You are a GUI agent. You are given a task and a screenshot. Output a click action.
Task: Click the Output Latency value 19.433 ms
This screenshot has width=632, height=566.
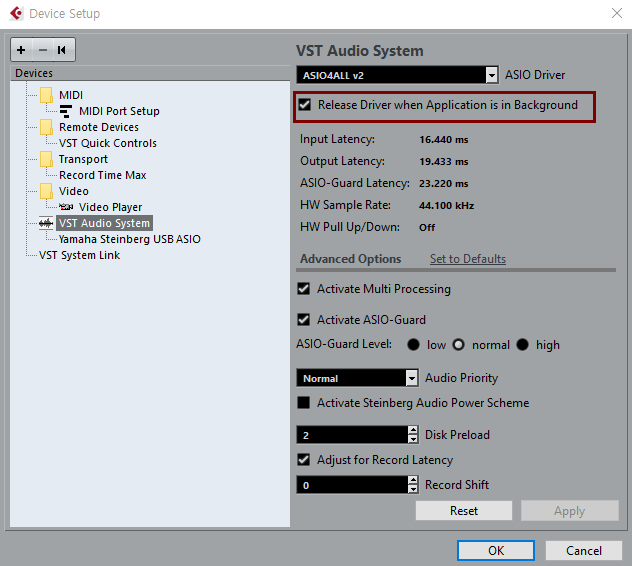[x=444, y=162]
